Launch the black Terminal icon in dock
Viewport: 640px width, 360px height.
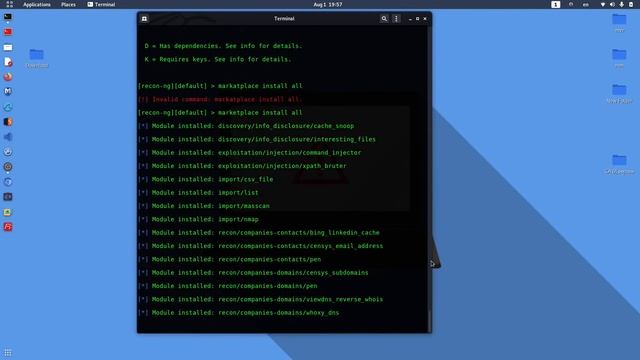(x=8, y=17)
